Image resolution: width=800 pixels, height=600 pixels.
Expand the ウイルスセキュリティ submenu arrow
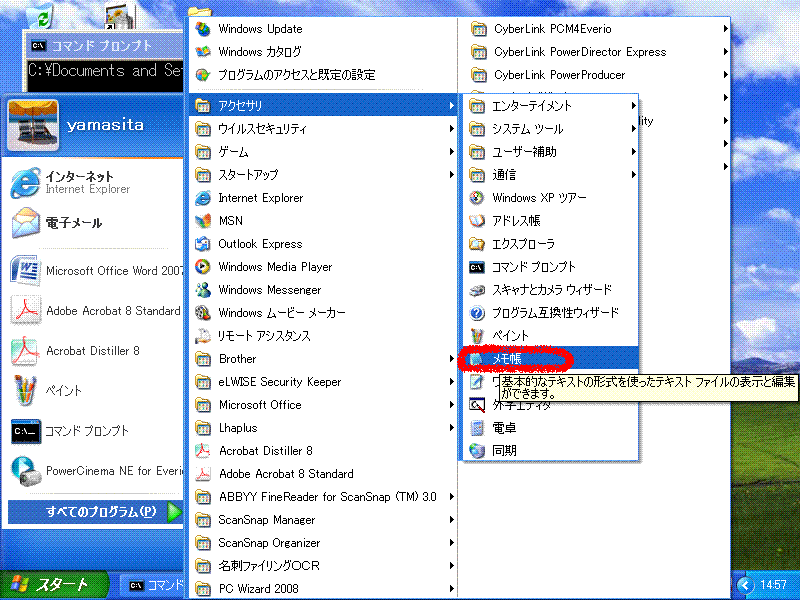[x=452, y=129]
